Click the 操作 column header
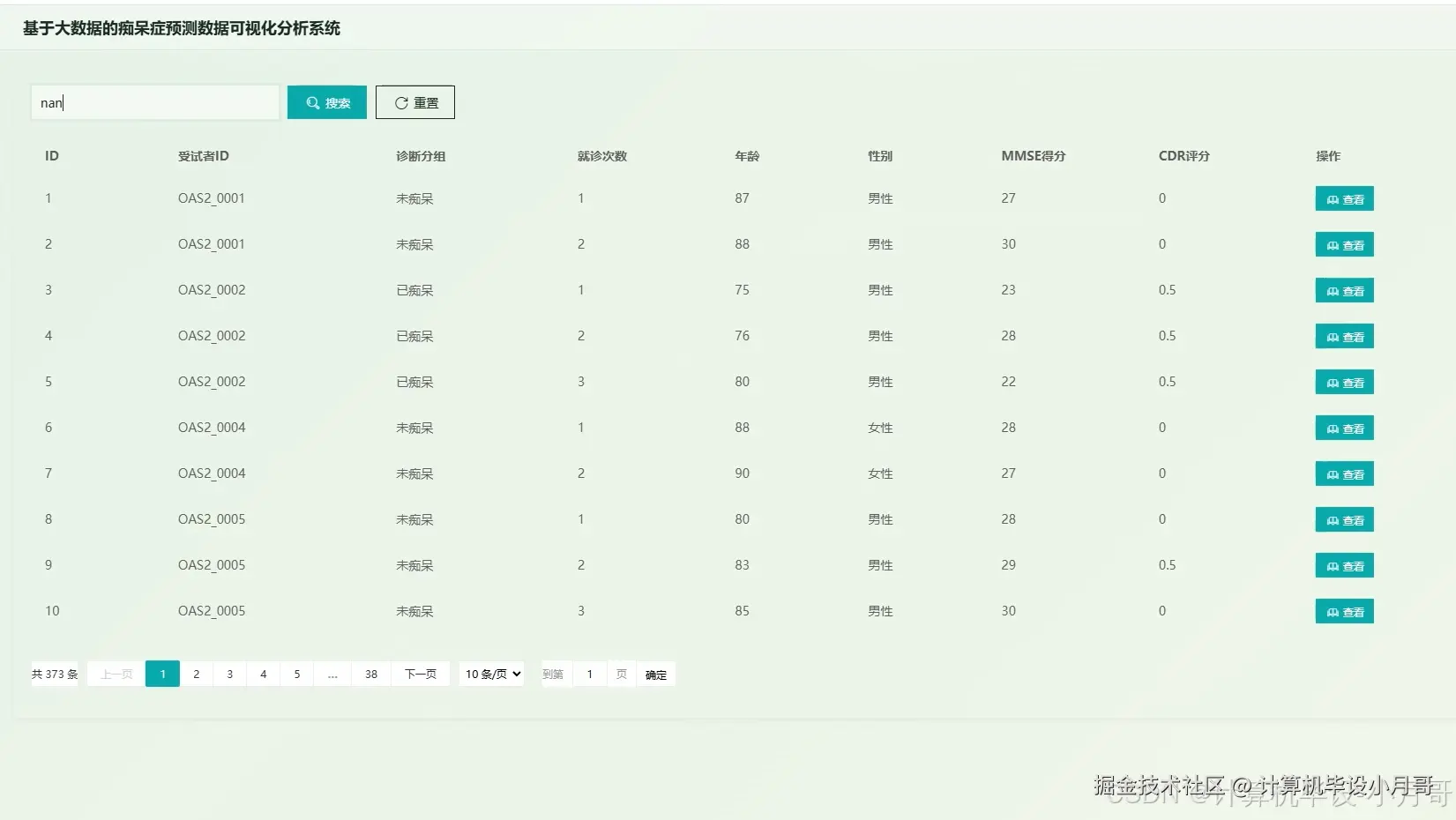The width and height of the screenshot is (1456, 820). [1328, 156]
